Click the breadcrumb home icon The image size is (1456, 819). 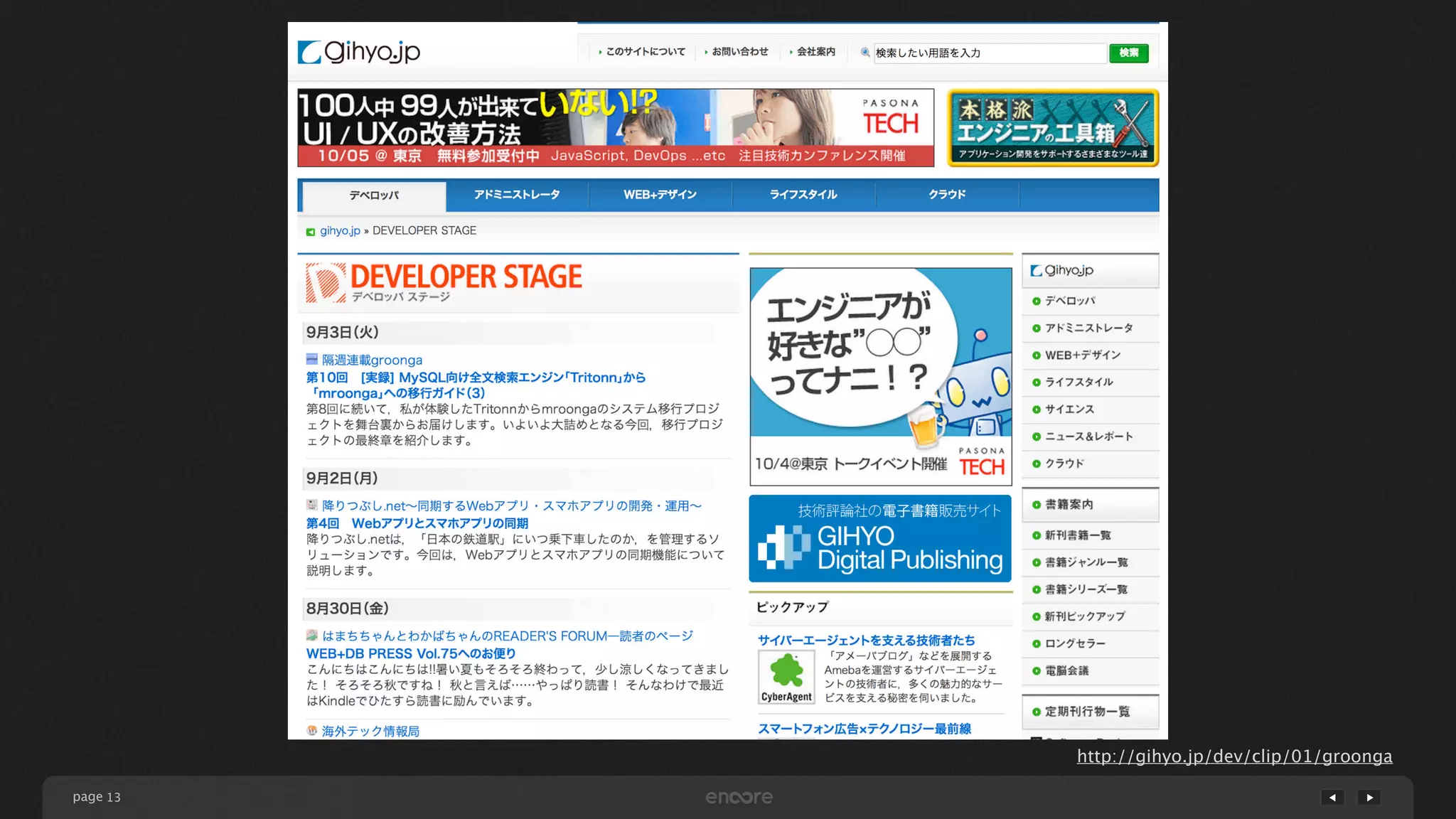click(311, 232)
